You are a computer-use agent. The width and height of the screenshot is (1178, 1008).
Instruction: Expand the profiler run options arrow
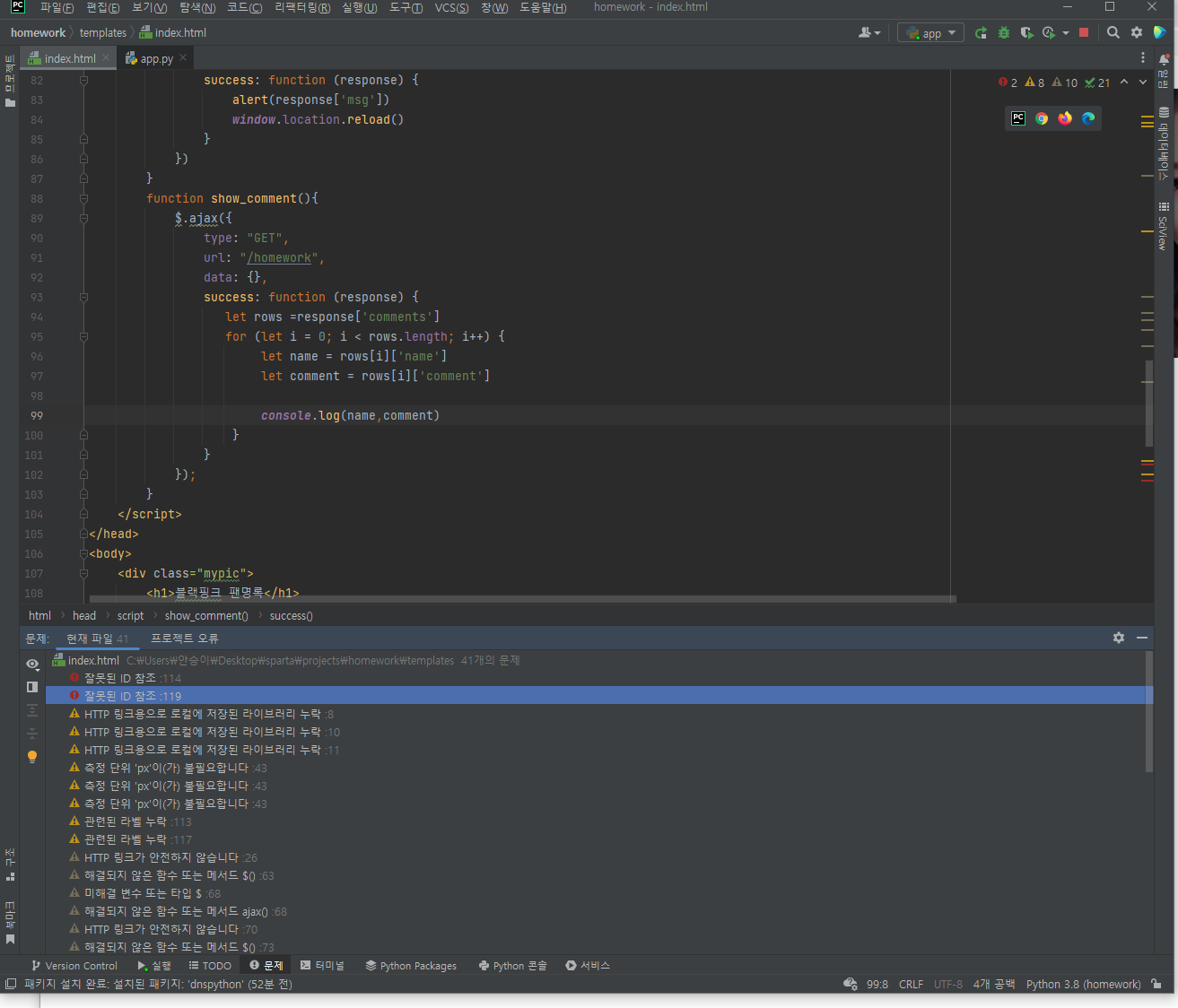click(1066, 33)
